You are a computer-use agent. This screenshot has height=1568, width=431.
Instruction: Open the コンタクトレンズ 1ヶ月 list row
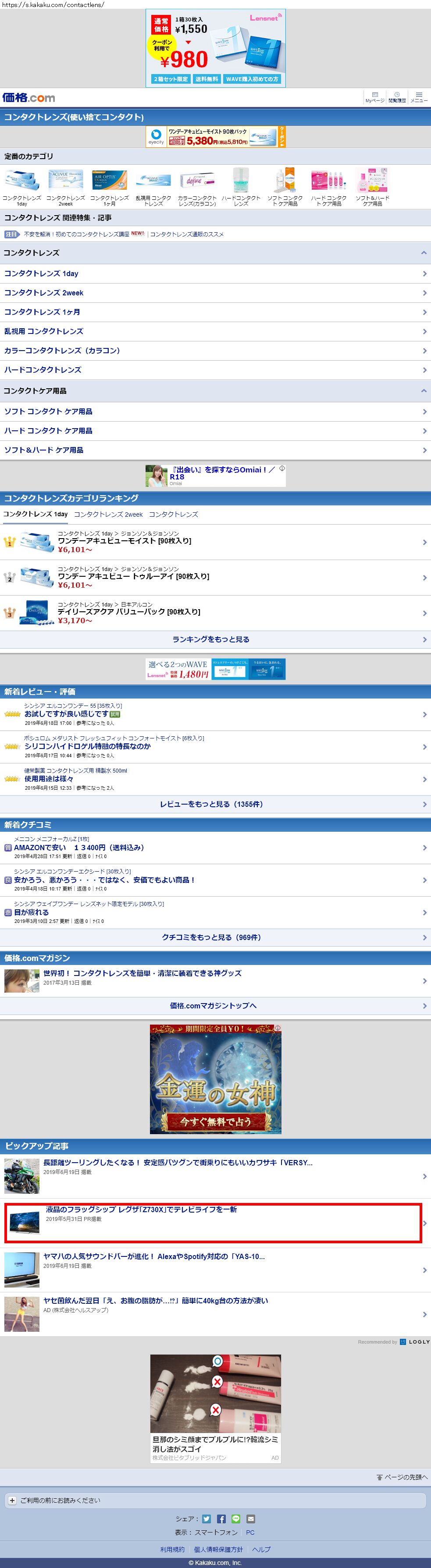click(216, 312)
